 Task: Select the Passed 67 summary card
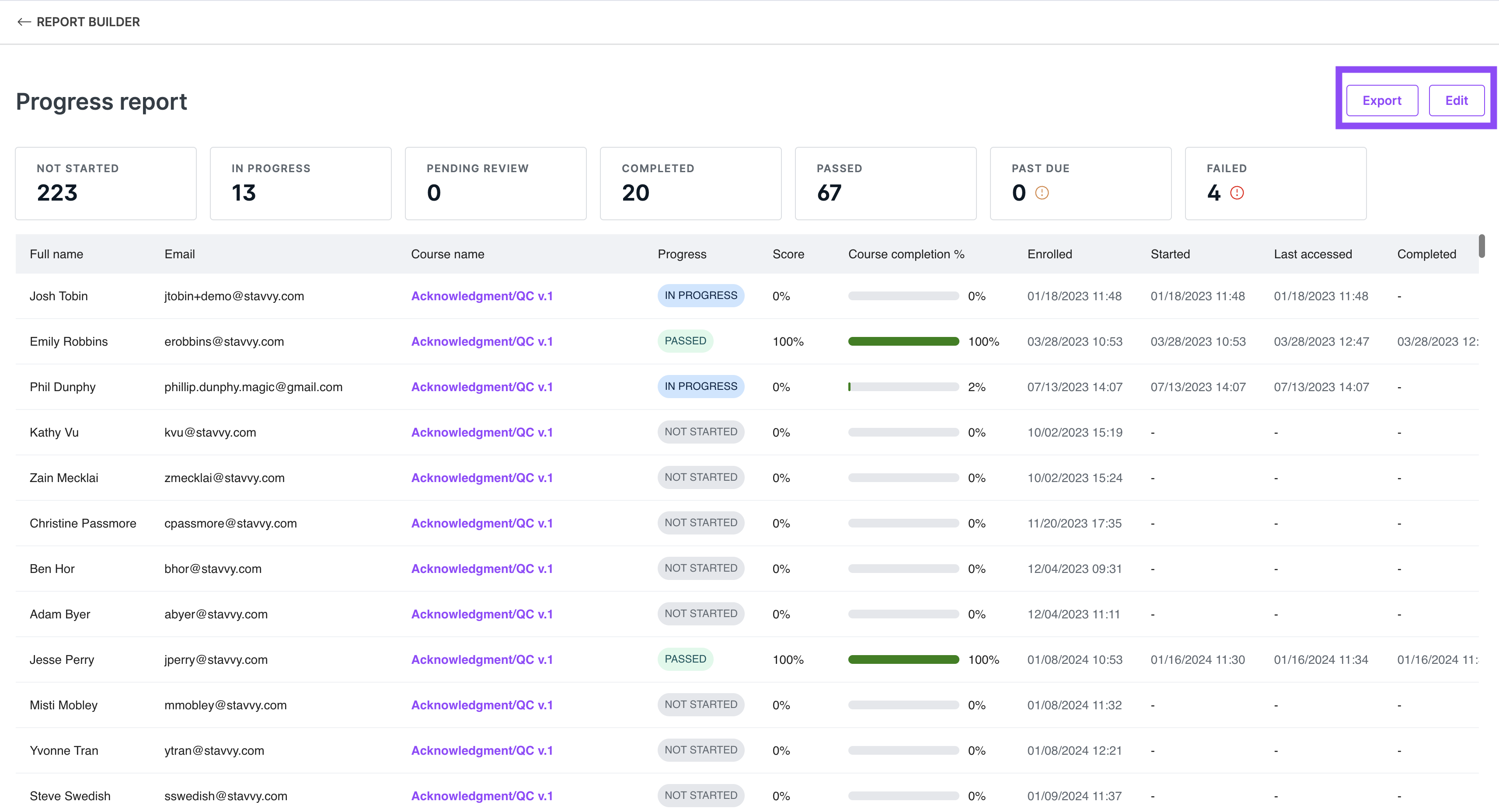tap(885, 183)
